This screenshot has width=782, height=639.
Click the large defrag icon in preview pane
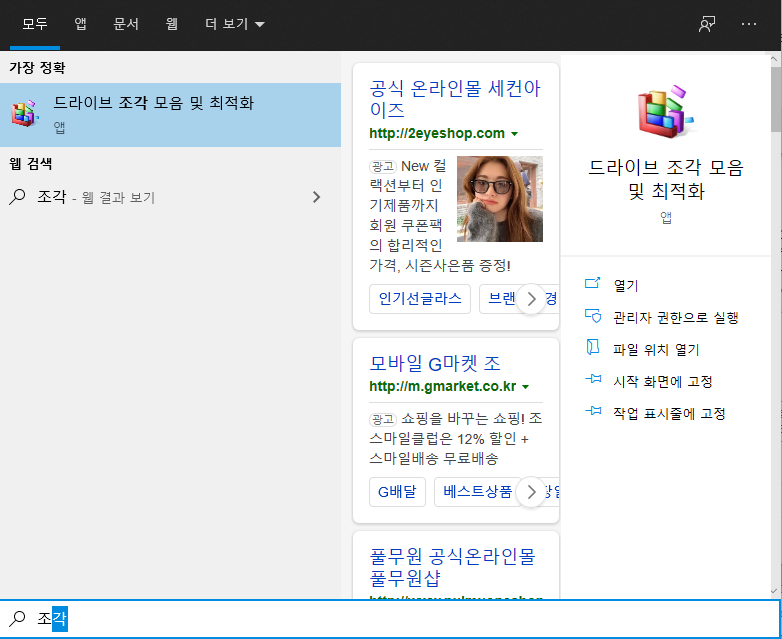click(665, 111)
